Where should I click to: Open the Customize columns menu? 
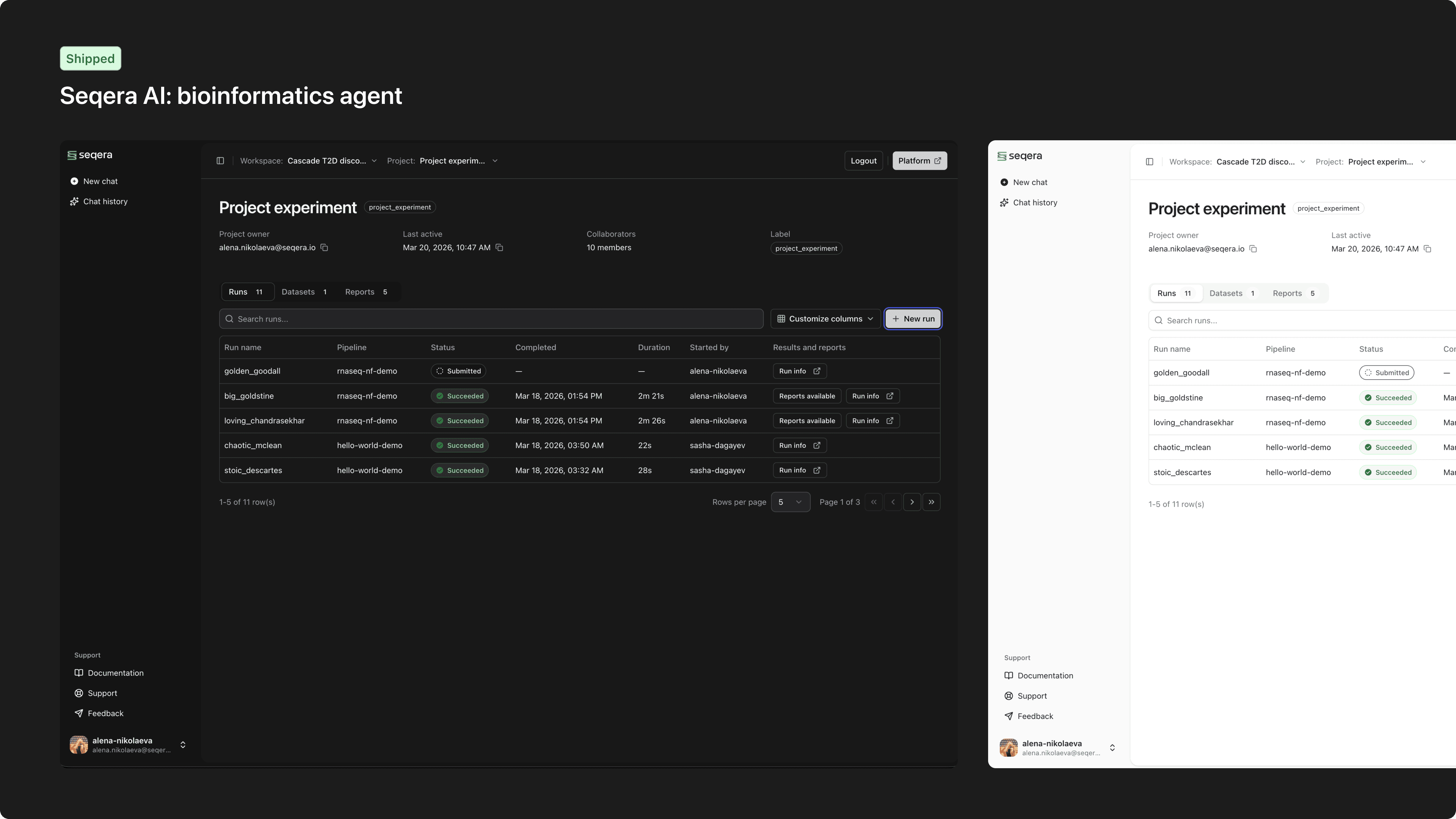825,318
